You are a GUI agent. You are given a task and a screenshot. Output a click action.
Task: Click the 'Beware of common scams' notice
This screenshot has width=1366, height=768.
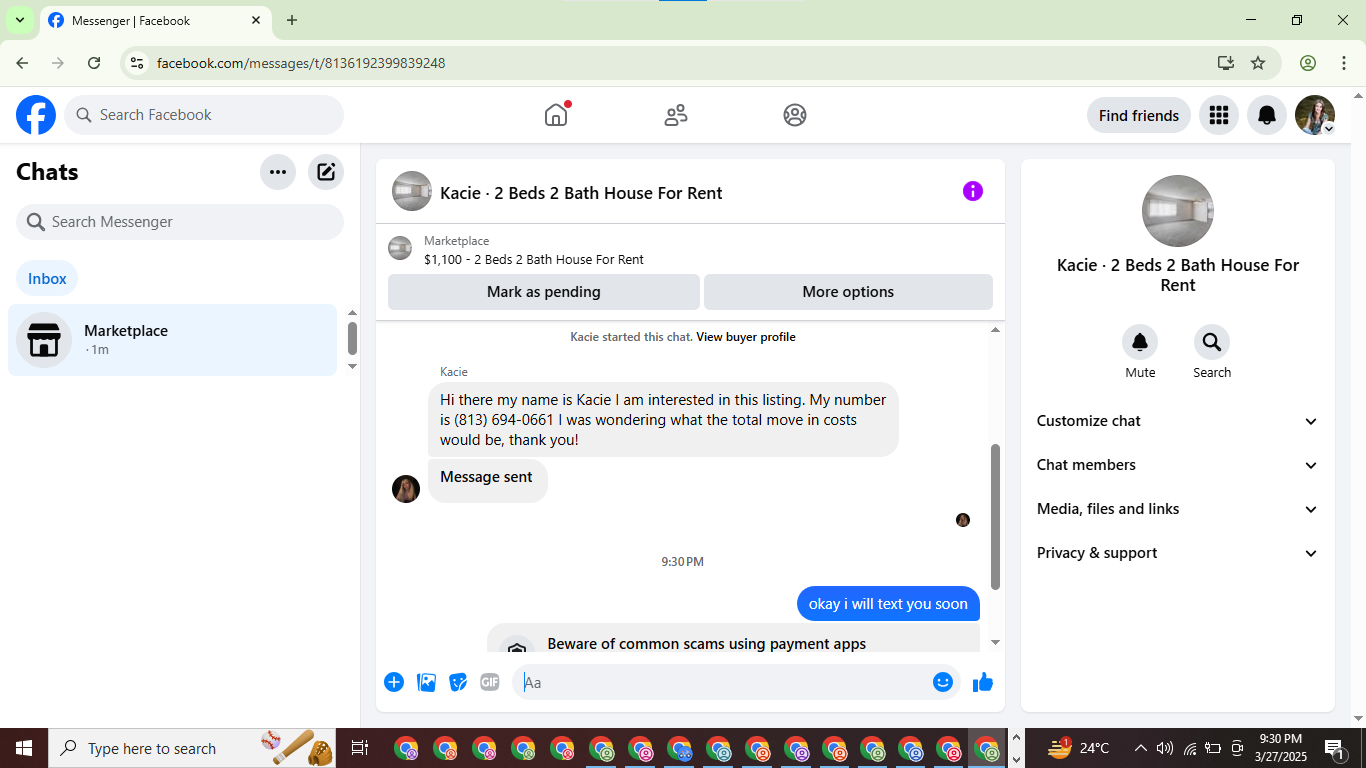coord(733,639)
